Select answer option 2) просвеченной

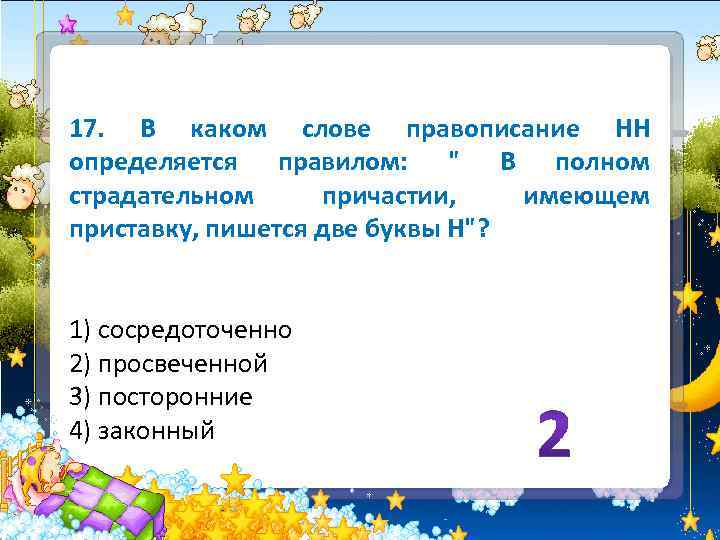pos(168,364)
